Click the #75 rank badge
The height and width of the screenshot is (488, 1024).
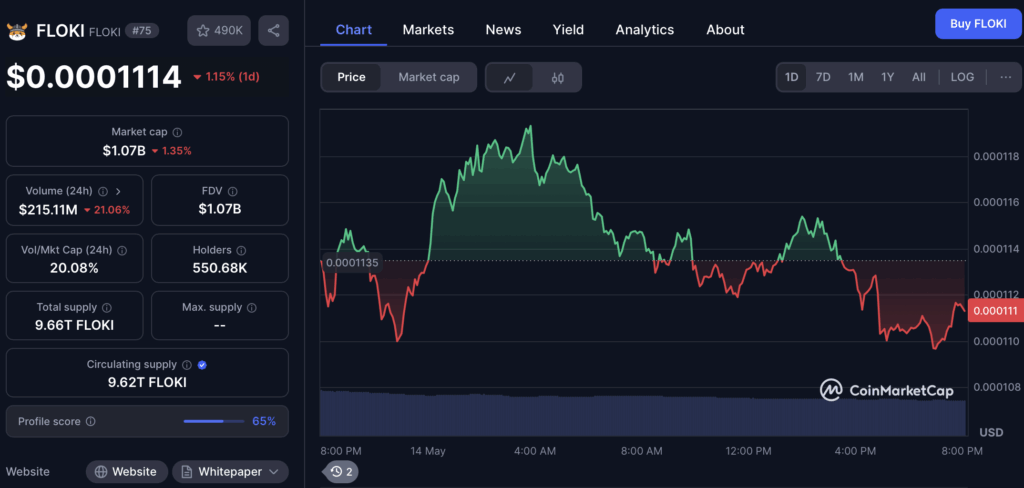pos(142,31)
